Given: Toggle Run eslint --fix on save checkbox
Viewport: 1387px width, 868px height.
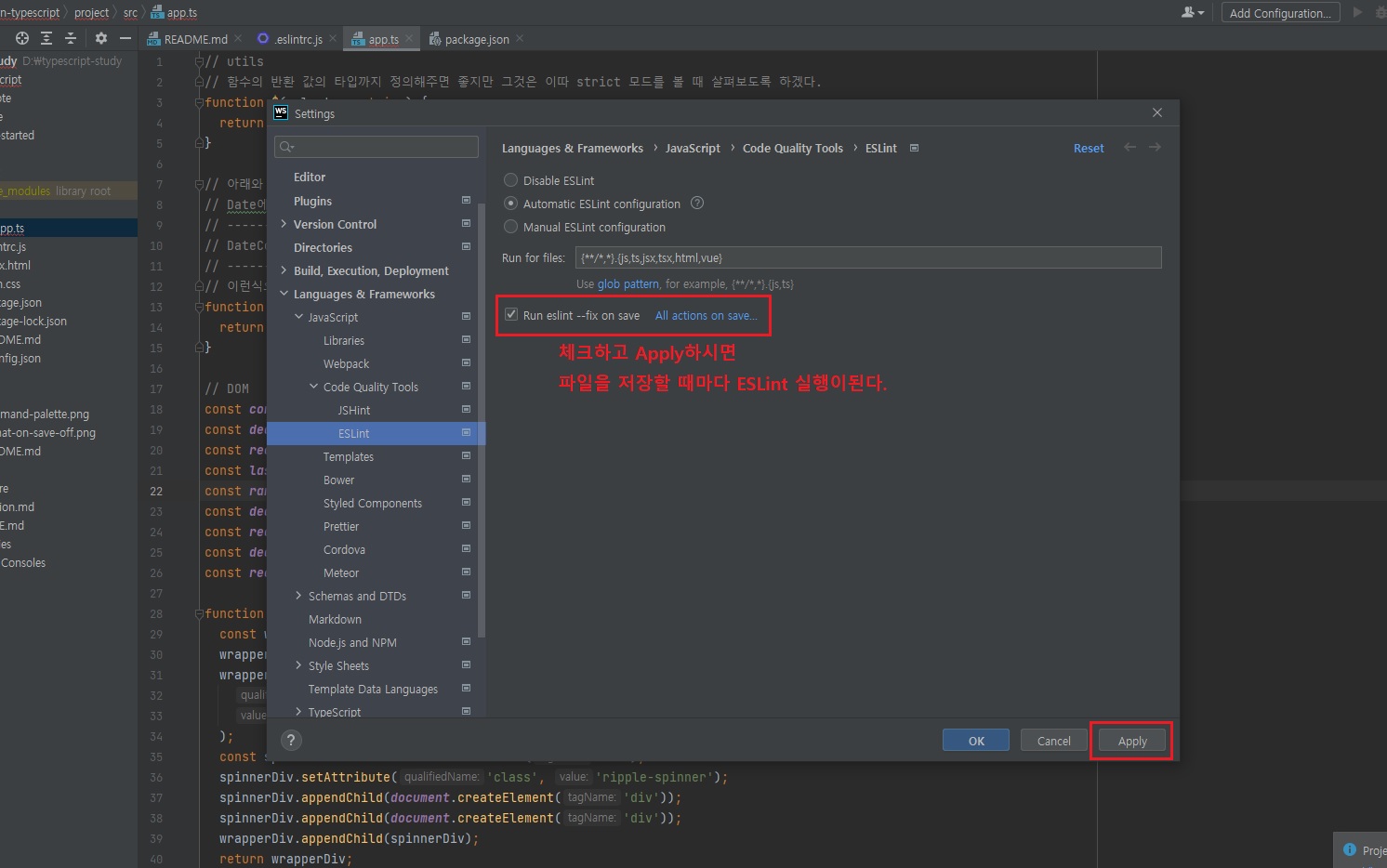Looking at the screenshot, I should click(x=511, y=315).
